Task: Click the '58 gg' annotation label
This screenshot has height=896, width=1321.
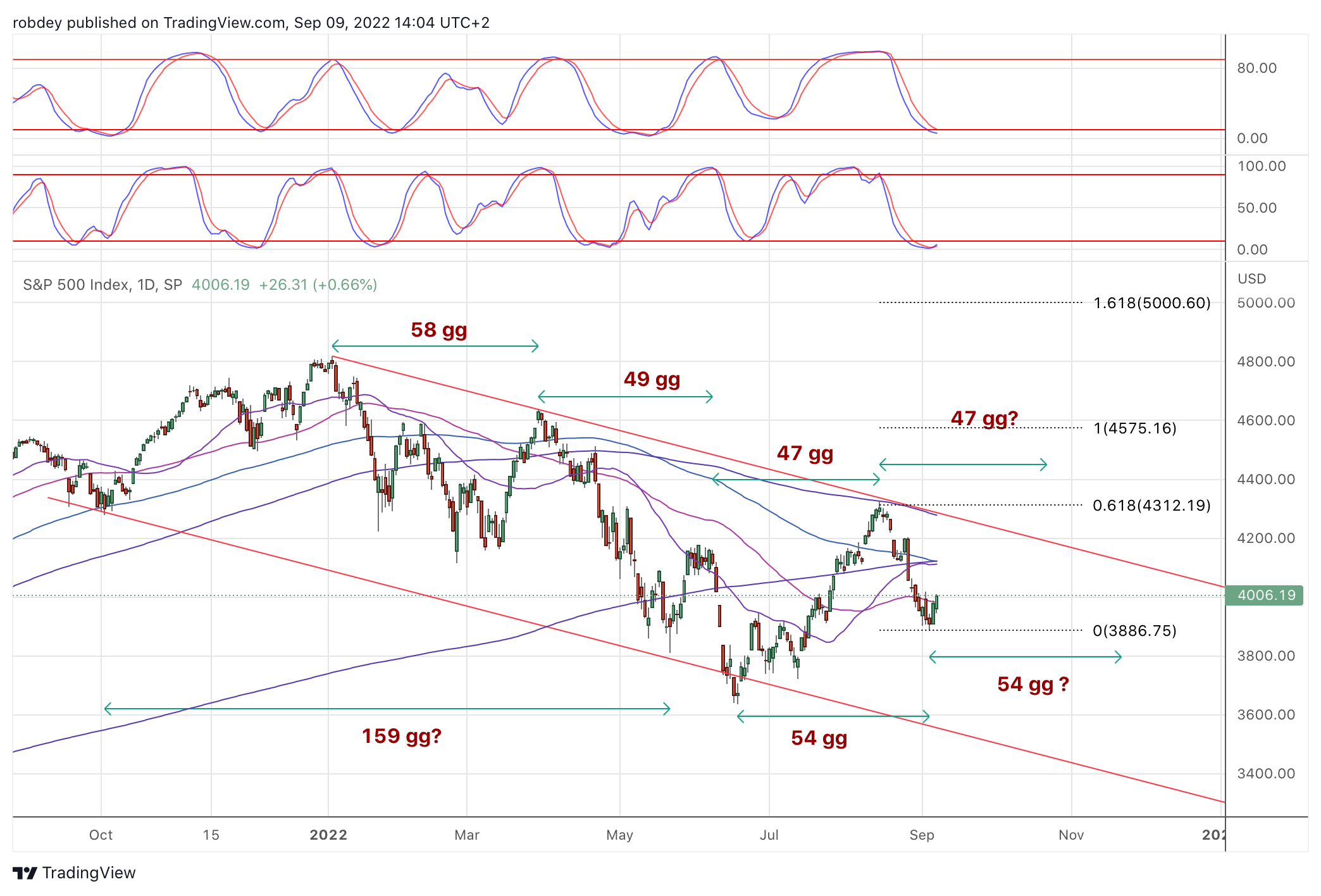Action: [439, 330]
